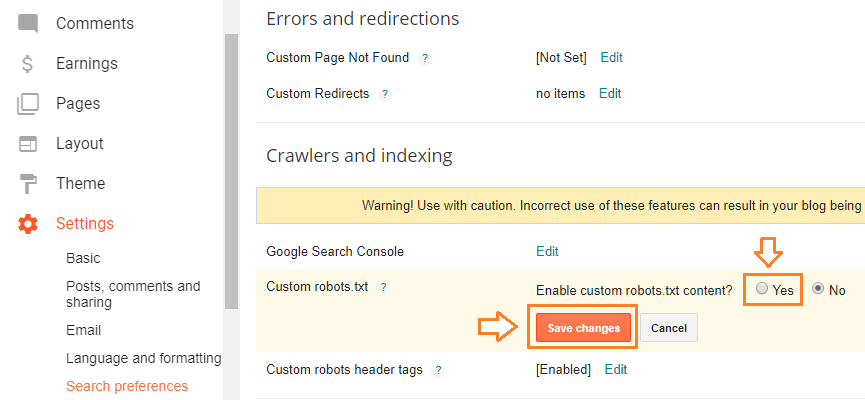The width and height of the screenshot is (865, 400).
Task: Click the Layout grid icon
Action: coord(28,144)
